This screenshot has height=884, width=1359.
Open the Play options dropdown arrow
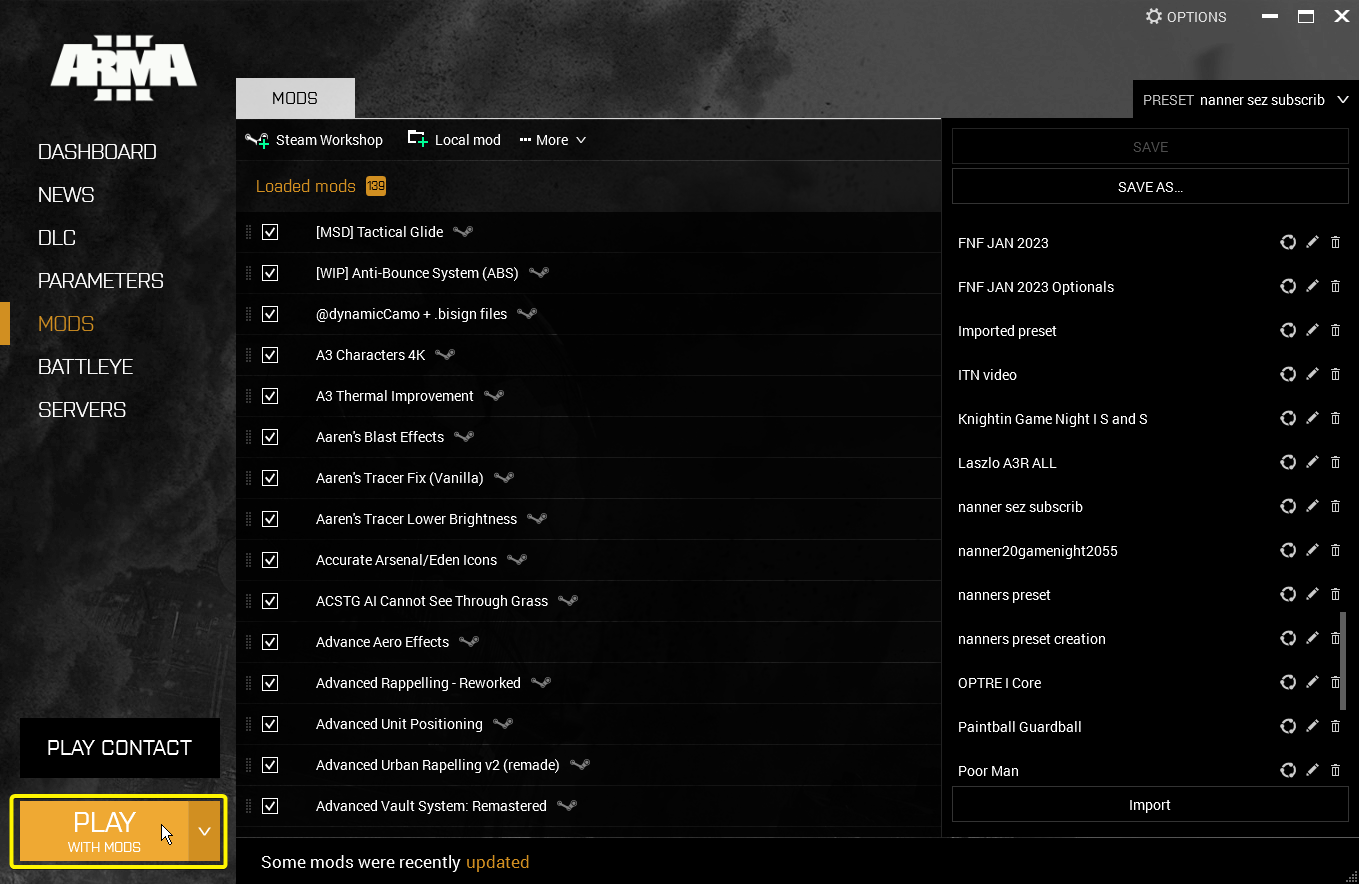205,831
